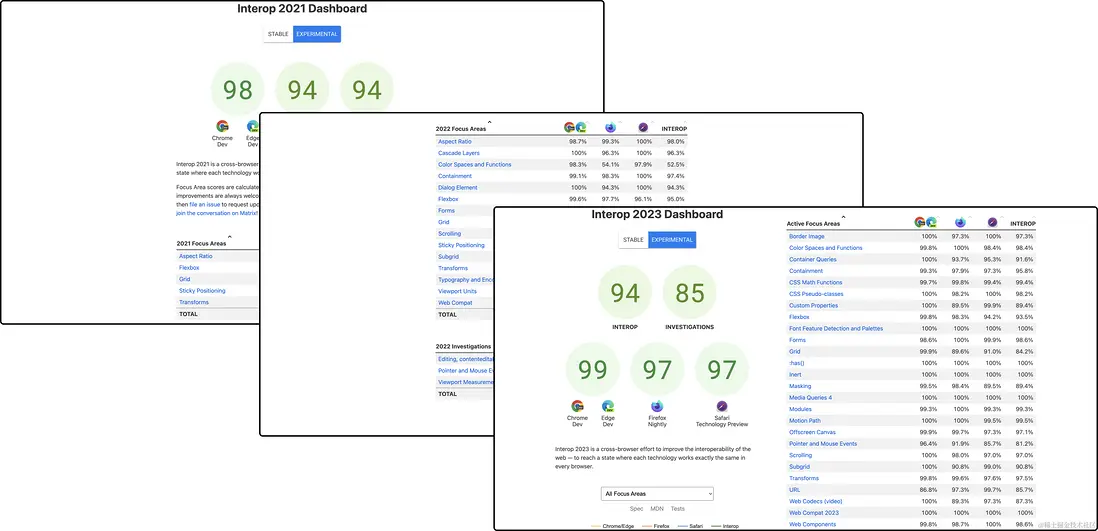1098x531 pixels.
Task: Open CSS Pseudo-classes link
Action: 816,294
